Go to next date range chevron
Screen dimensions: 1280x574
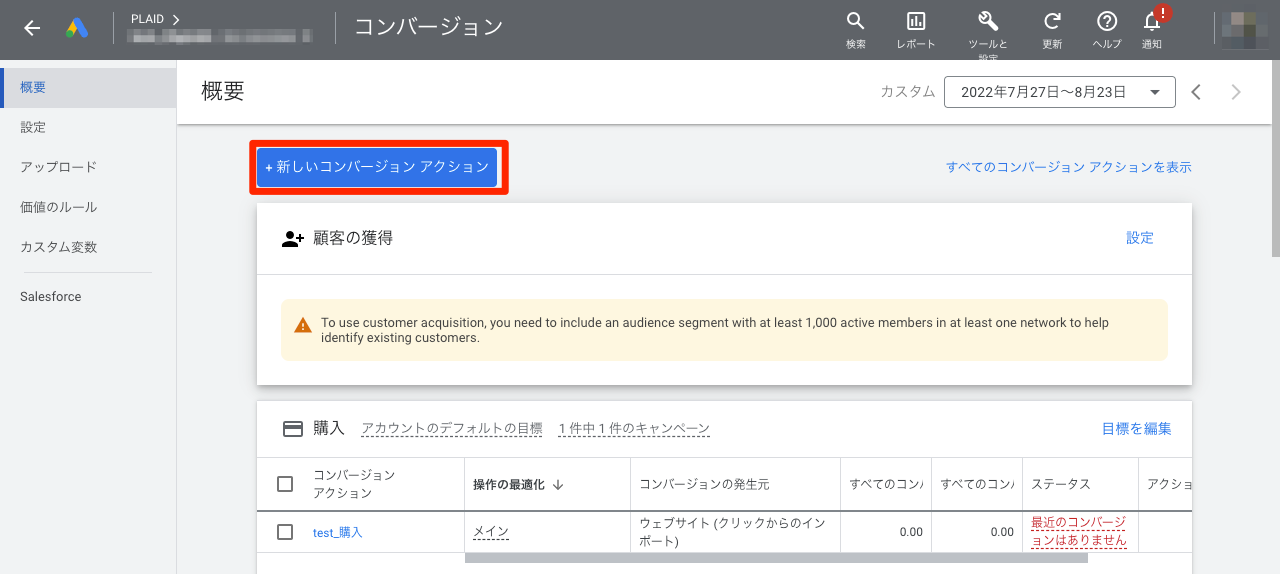click(x=1236, y=92)
